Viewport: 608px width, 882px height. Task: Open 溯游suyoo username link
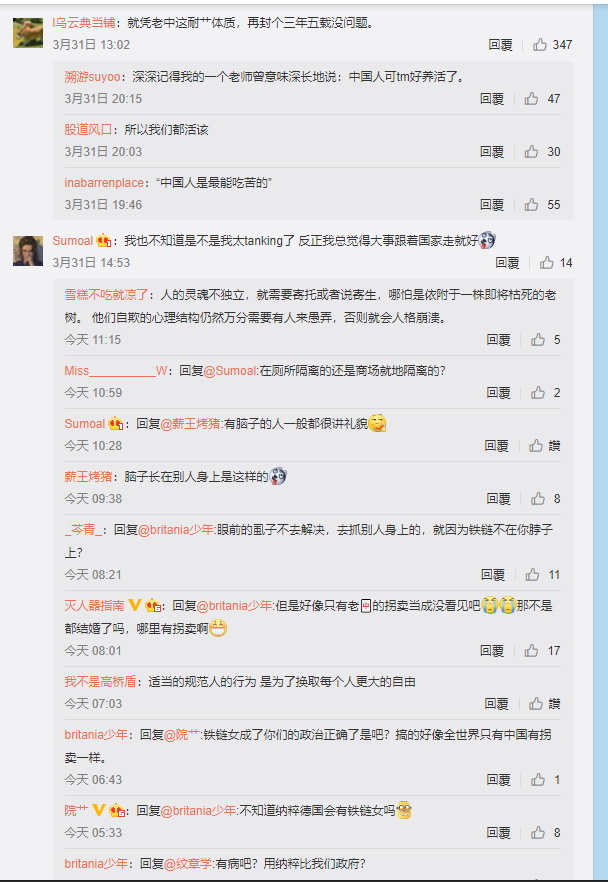92,76
